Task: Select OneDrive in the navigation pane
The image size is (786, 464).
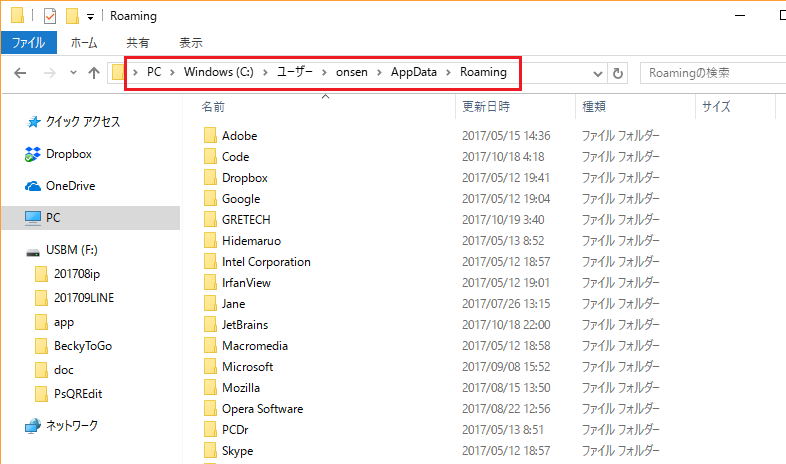Action: coord(60,186)
